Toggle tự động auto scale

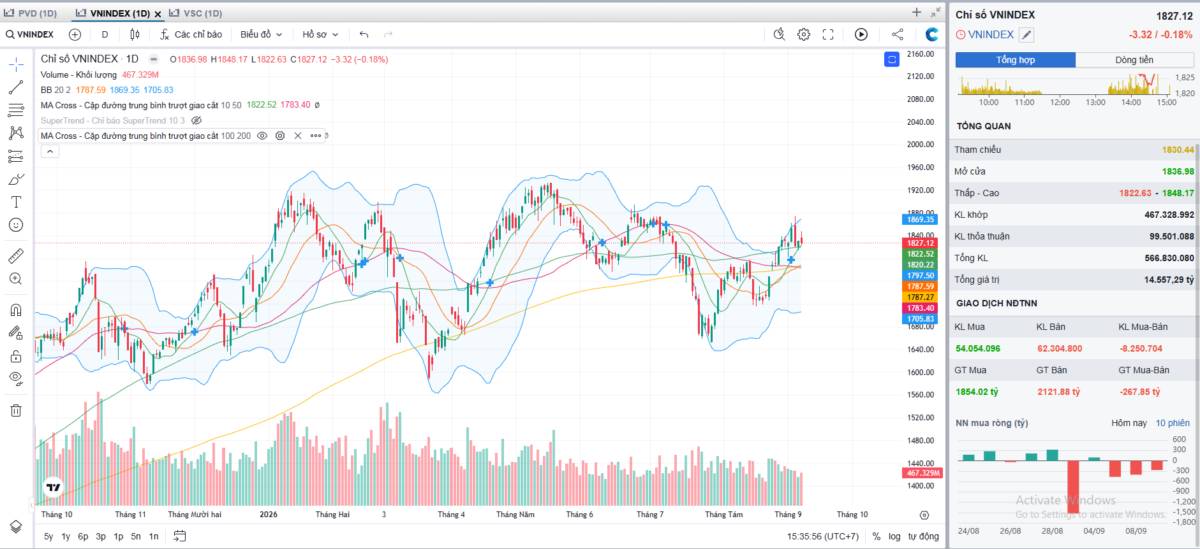click(923, 536)
